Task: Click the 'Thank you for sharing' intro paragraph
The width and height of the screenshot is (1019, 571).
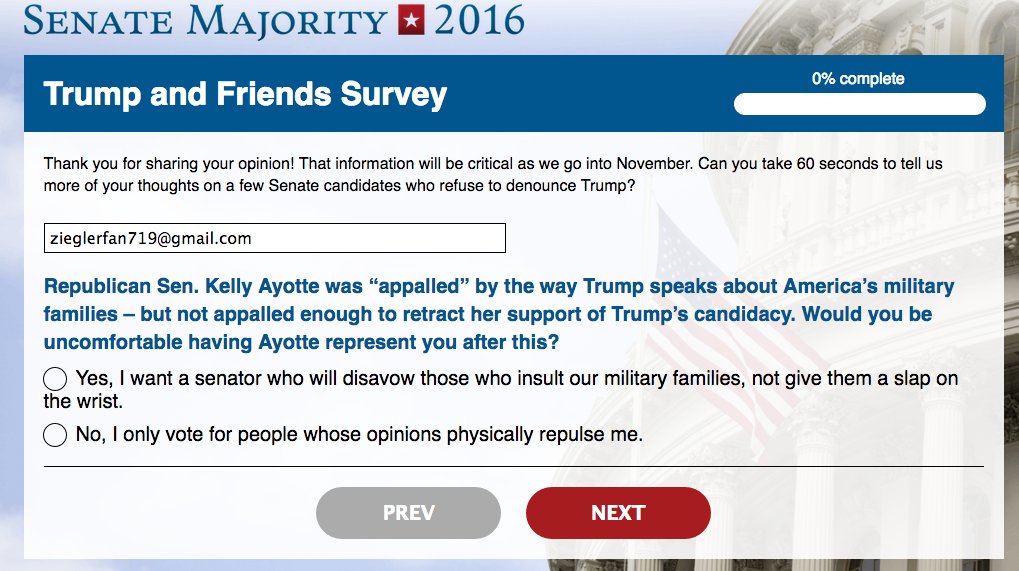Action: pyautogui.click(x=493, y=174)
